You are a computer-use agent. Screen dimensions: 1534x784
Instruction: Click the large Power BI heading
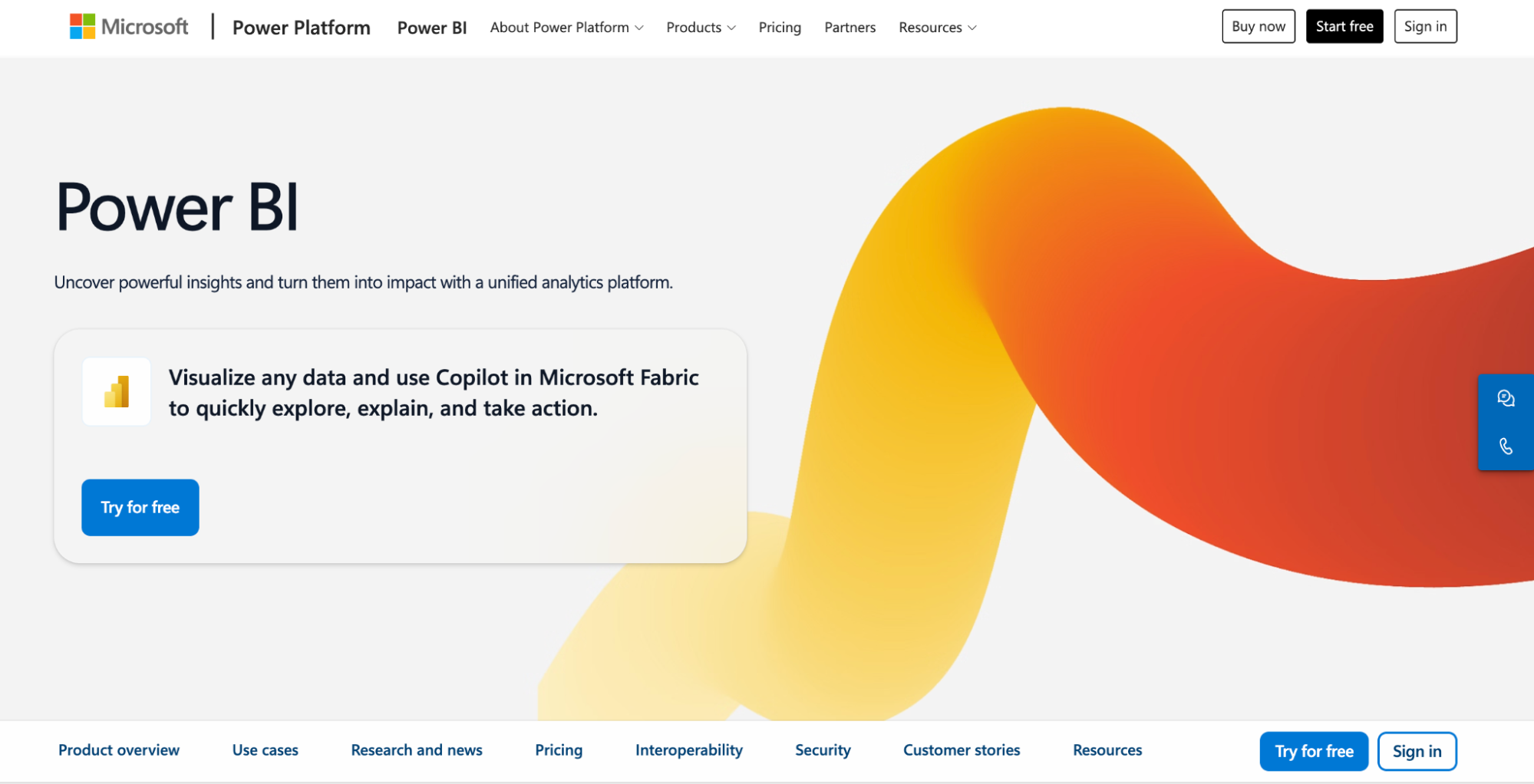coord(177,207)
